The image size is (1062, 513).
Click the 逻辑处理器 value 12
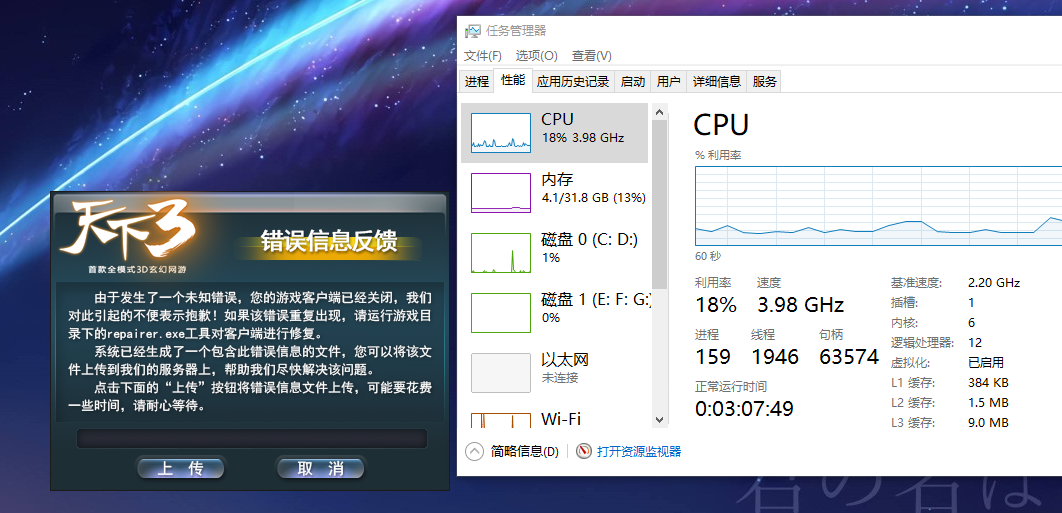pyautogui.click(x=975, y=342)
